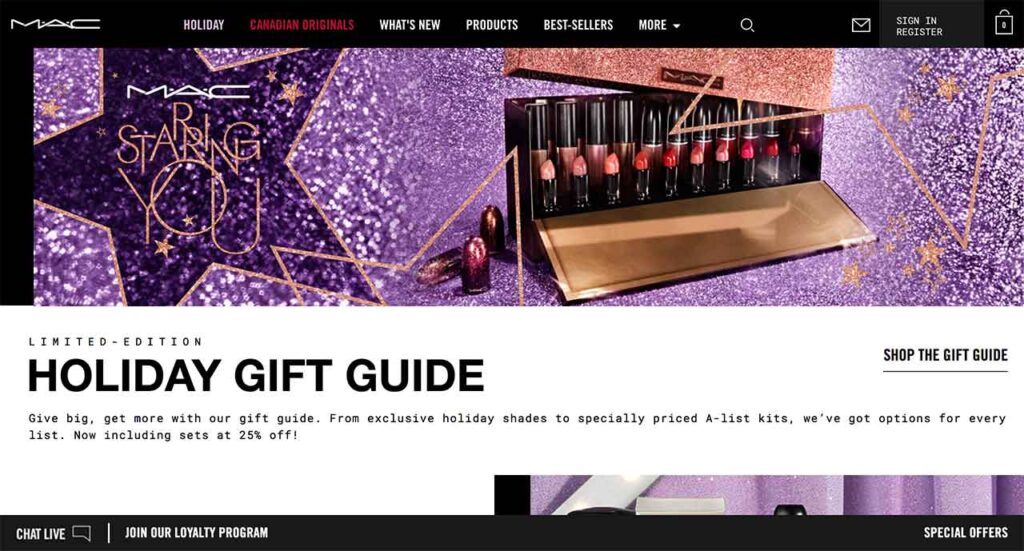Open Special Offers in bottom bar
Image resolution: width=1024 pixels, height=551 pixels.
point(965,533)
